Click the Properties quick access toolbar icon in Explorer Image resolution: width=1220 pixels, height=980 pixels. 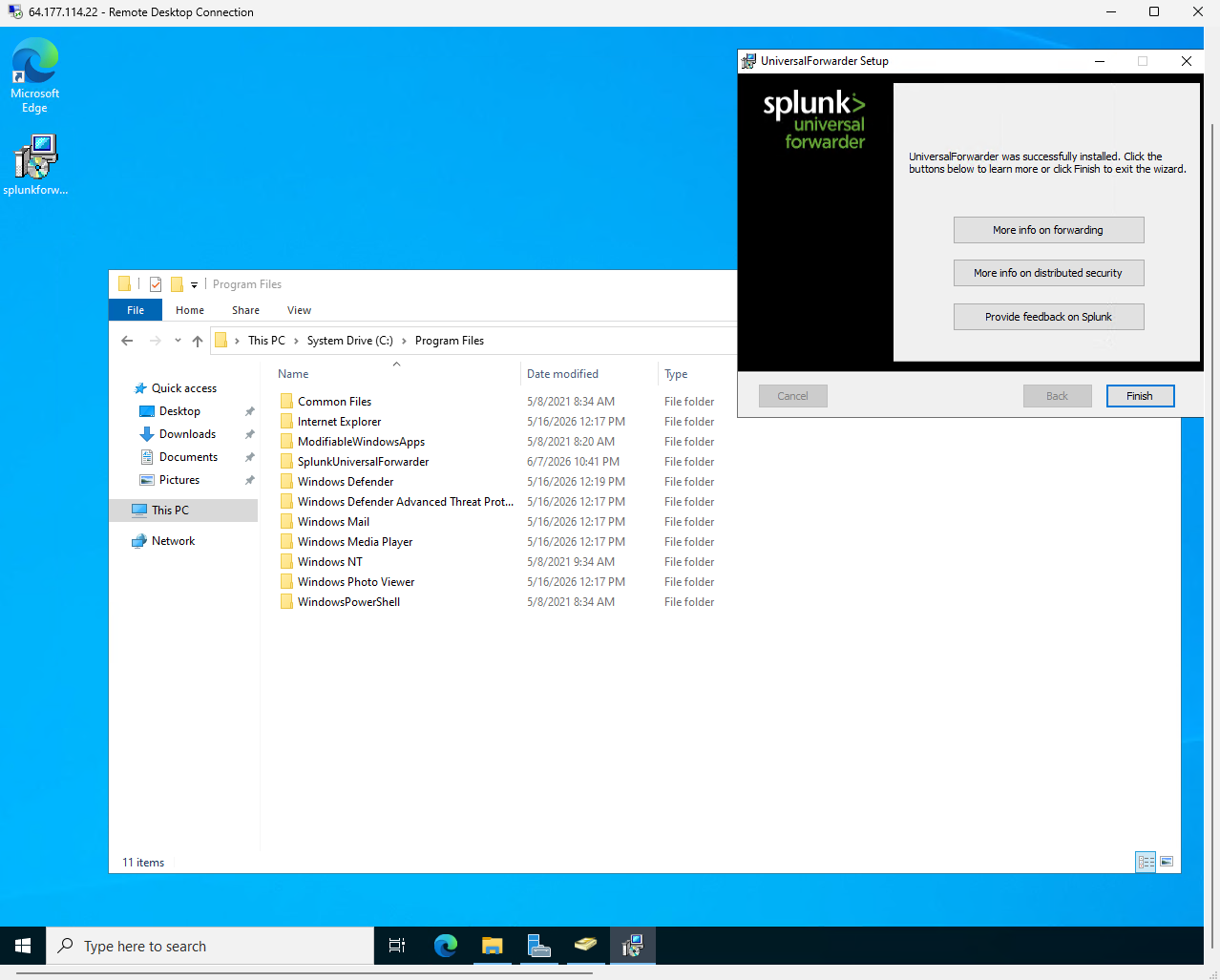(156, 284)
